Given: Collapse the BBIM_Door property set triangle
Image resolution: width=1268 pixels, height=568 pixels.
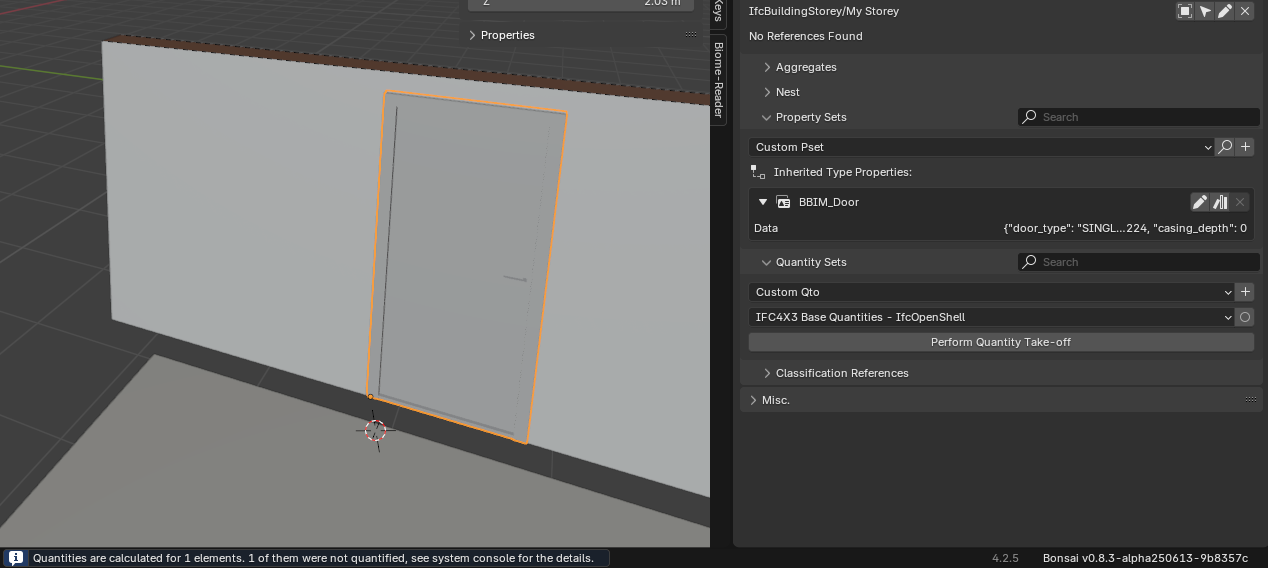Looking at the screenshot, I should 763,202.
